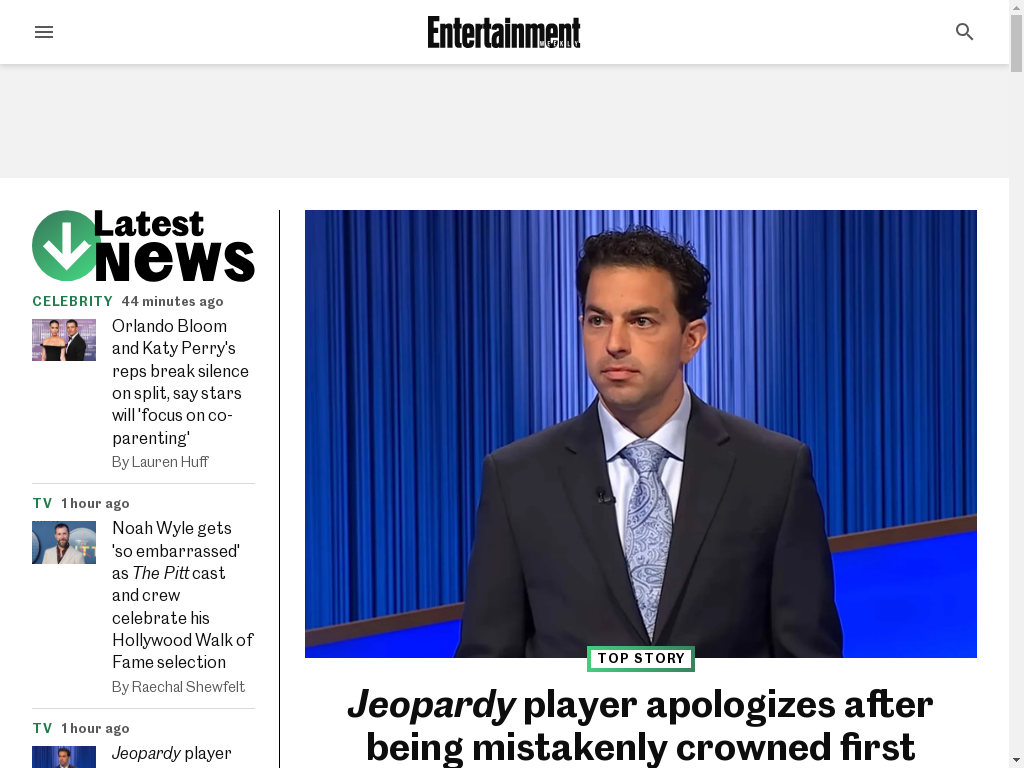The width and height of the screenshot is (1024, 768).
Task: Open Noah Wyle story thumbnail
Action: click(x=64, y=542)
